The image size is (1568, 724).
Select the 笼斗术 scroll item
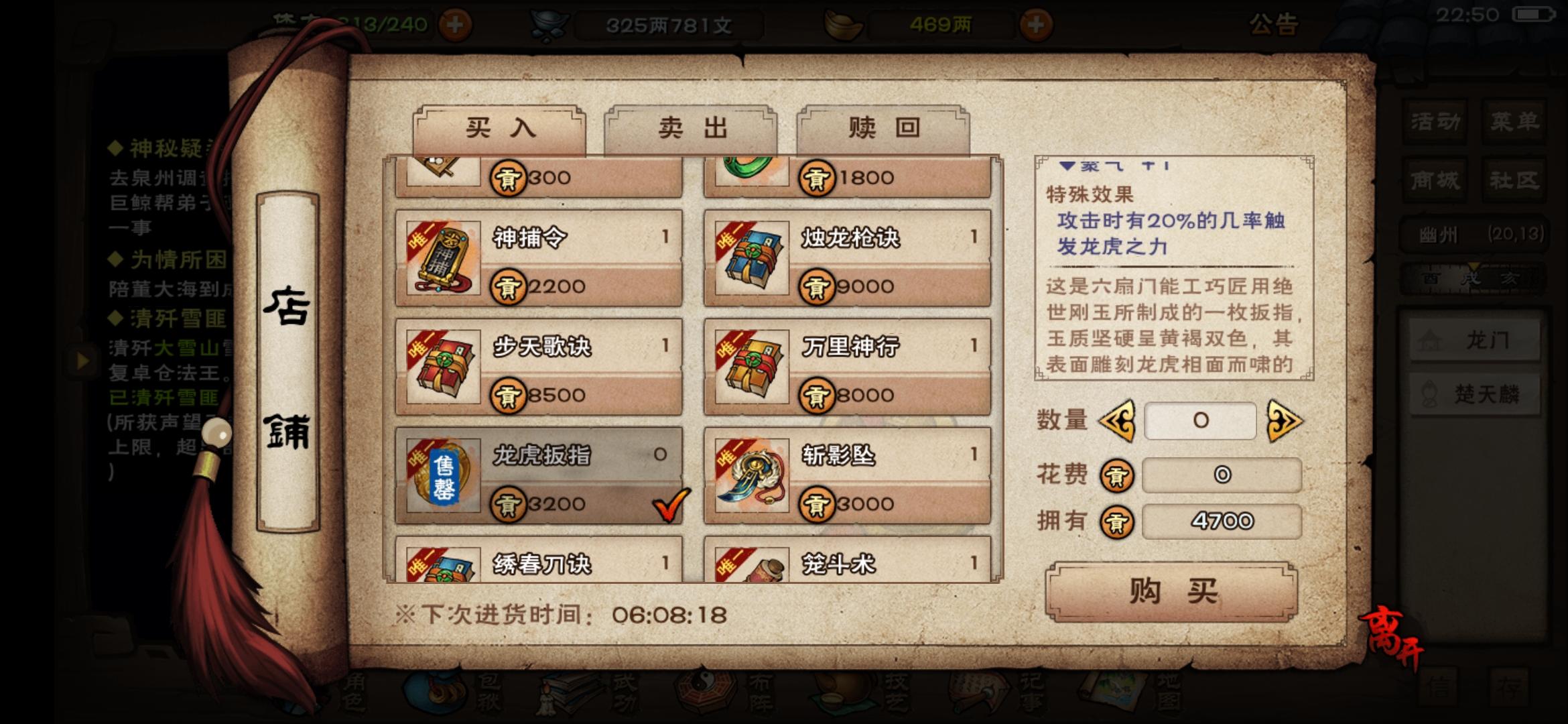pos(847,559)
